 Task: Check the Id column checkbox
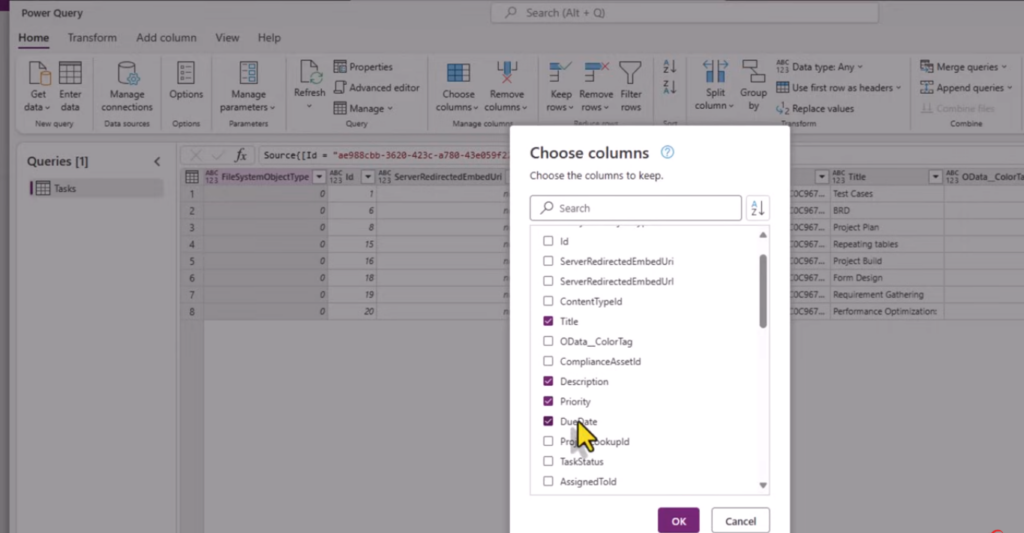548,241
